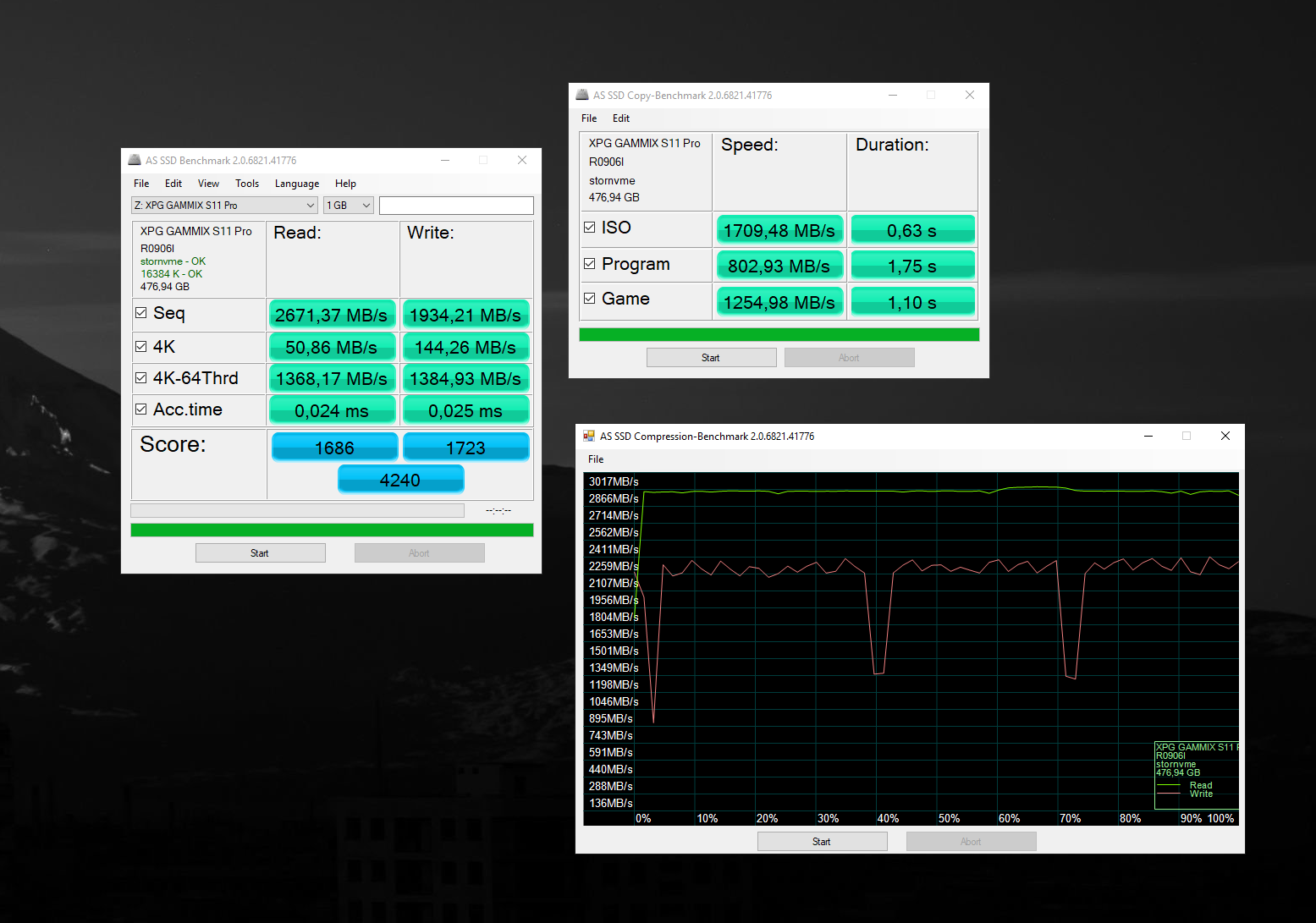Open the View menu
1316x923 pixels.
(208, 184)
